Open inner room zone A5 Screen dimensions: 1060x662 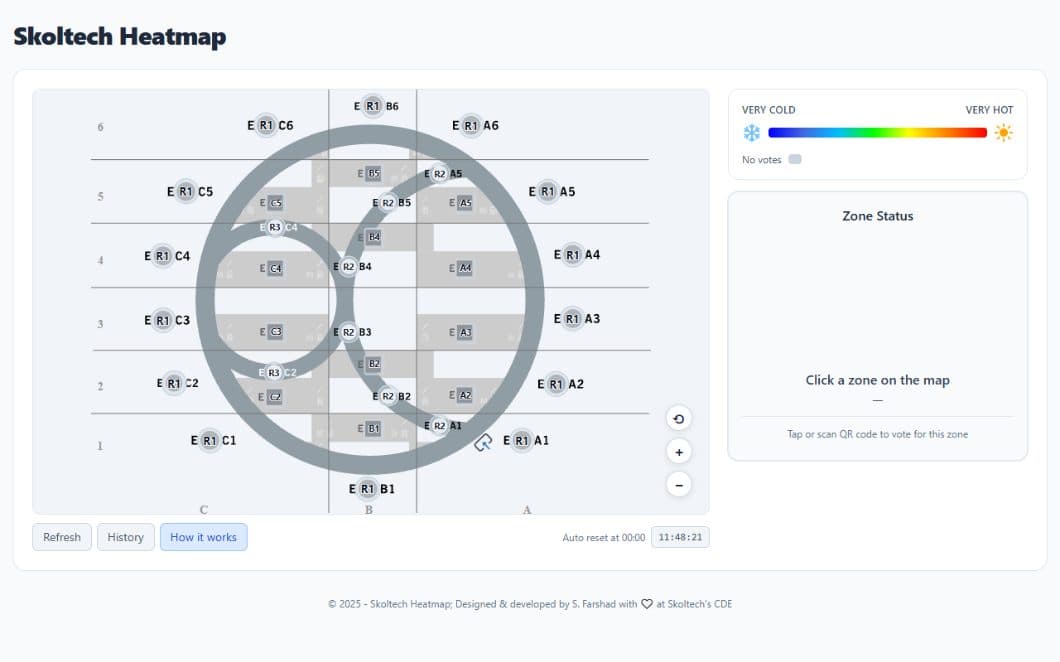click(465, 202)
